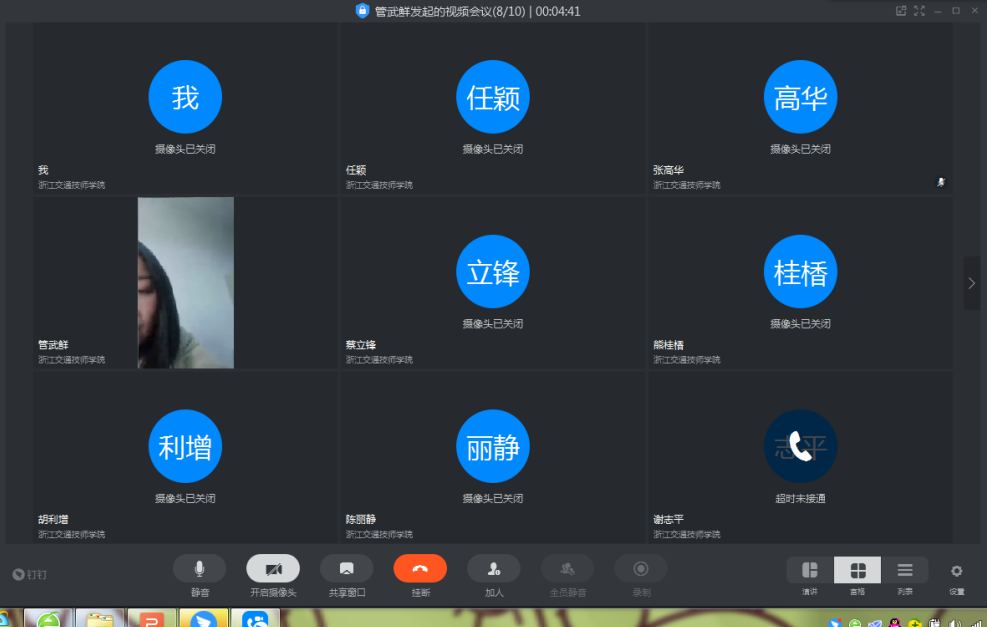
Task: Mute all participants with 全员静音
Action: tap(567, 568)
